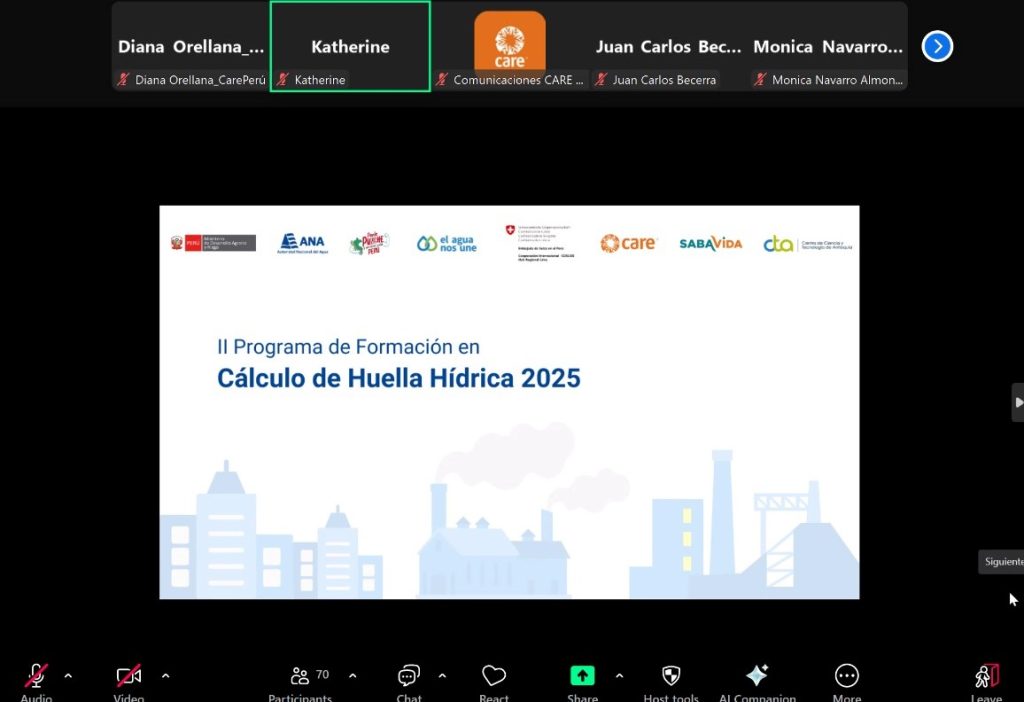Screen dimensions: 1024x702
Task: Select Comunicaciones CARE participant tile
Action: pos(510,46)
